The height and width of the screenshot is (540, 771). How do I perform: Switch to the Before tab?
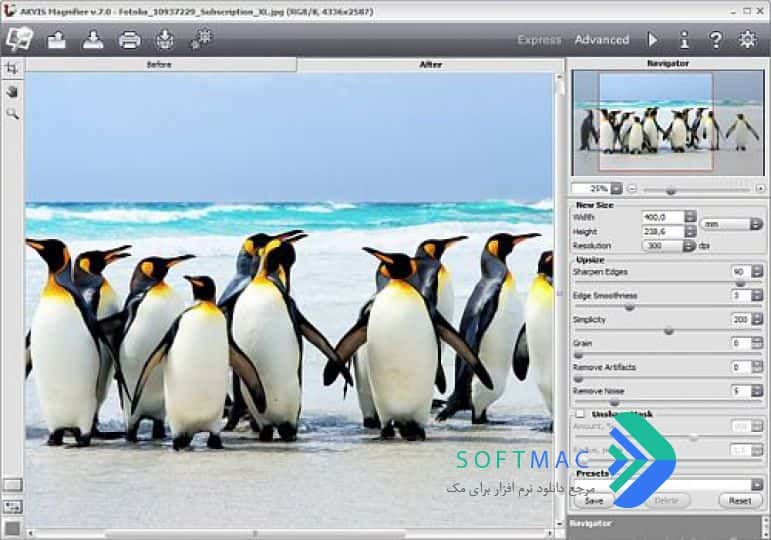[161, 64]
